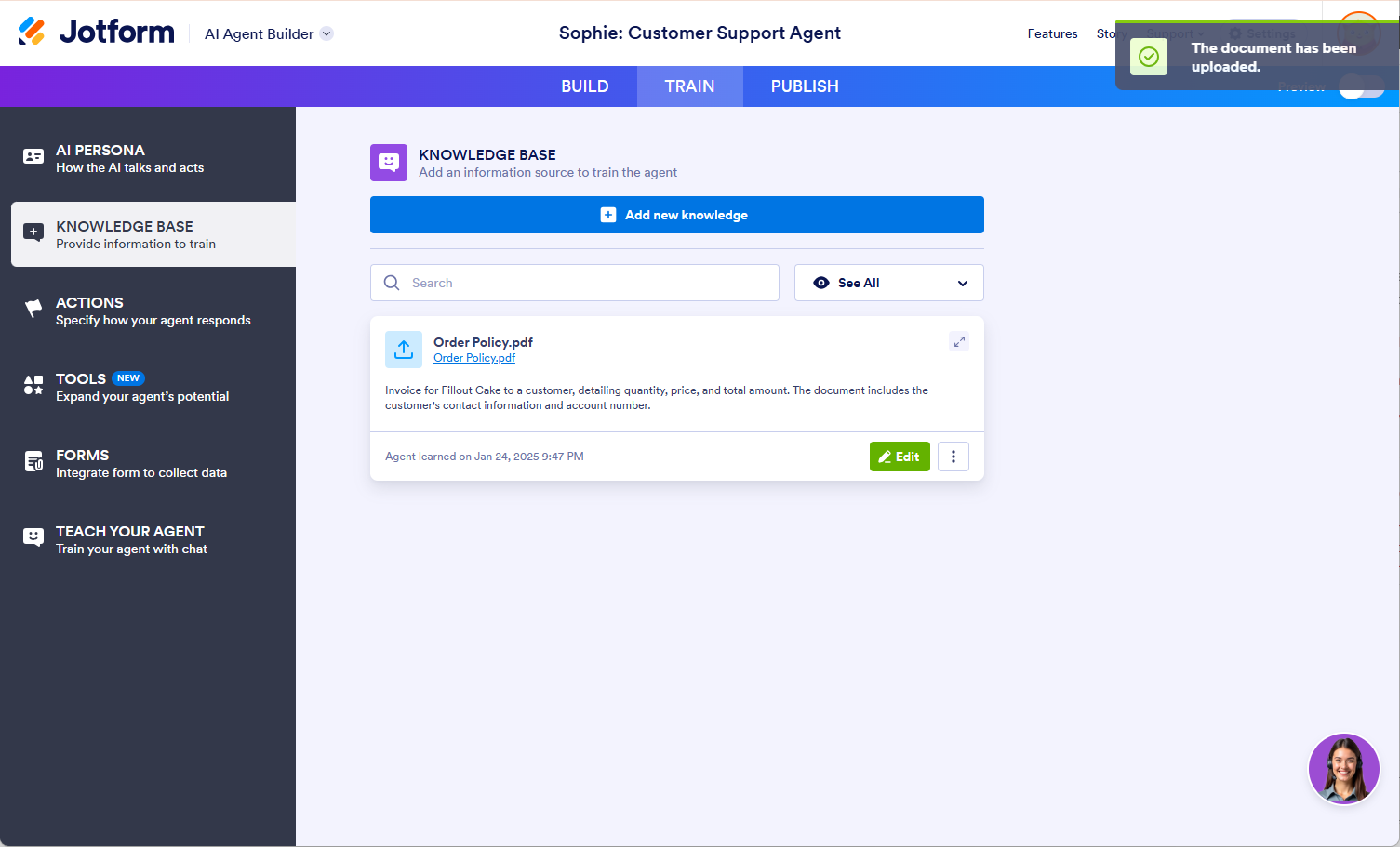The image size is (1400, 847).
Task: Click the Actions flag icon
Action: pos(33,309)
